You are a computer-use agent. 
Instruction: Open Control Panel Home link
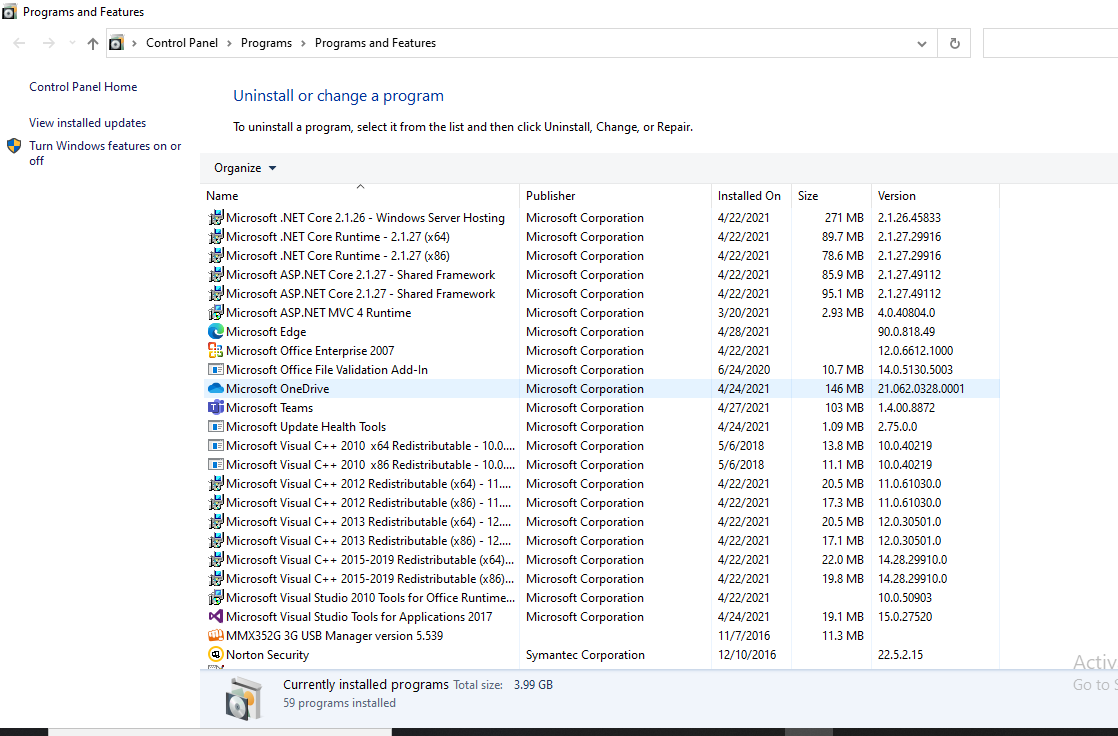(x=83, y=87)
